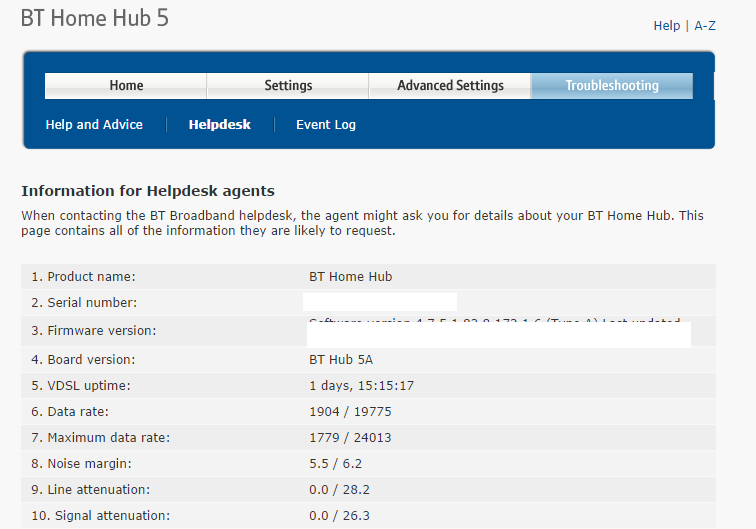Click the VDSL uptime value
The width and height of the screenshot is (756, 529).
362,386
